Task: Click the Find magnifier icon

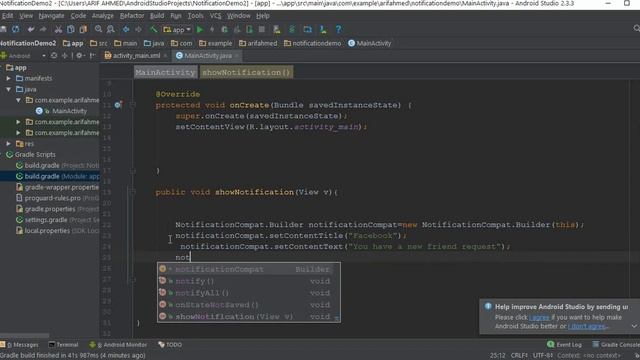Action: pos(98,29)
